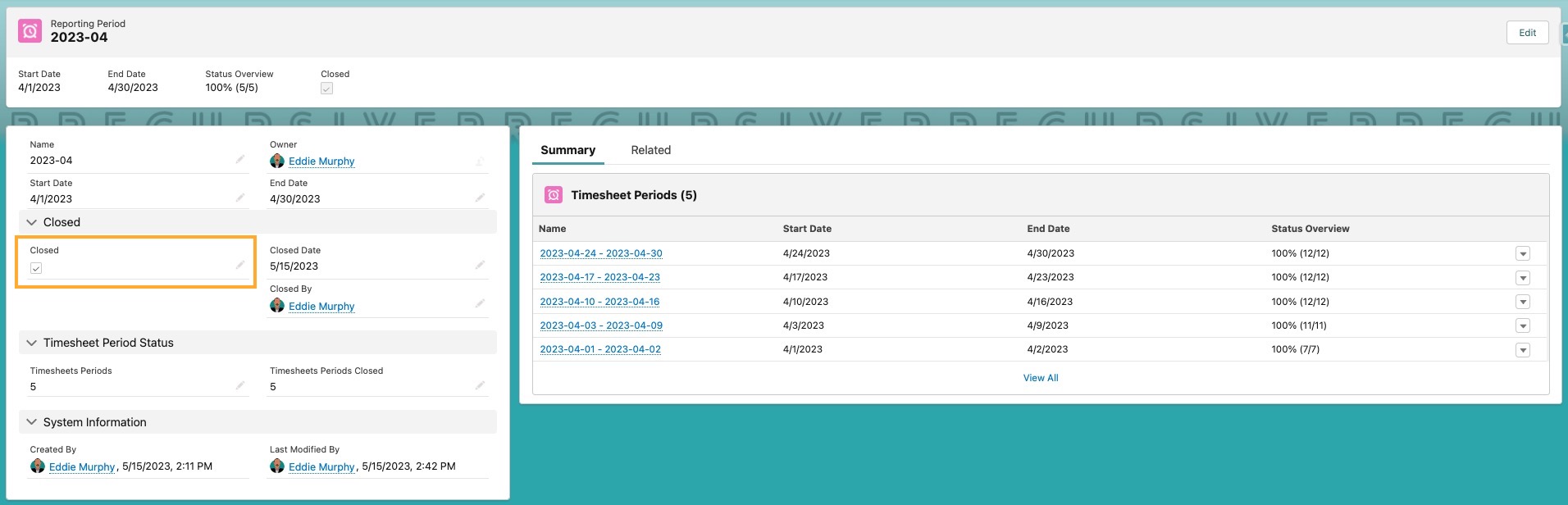Open row actions dropdown for 2023-04-01 period
The width and height of the screenshot is (1568, 505).
point(1522,350)
